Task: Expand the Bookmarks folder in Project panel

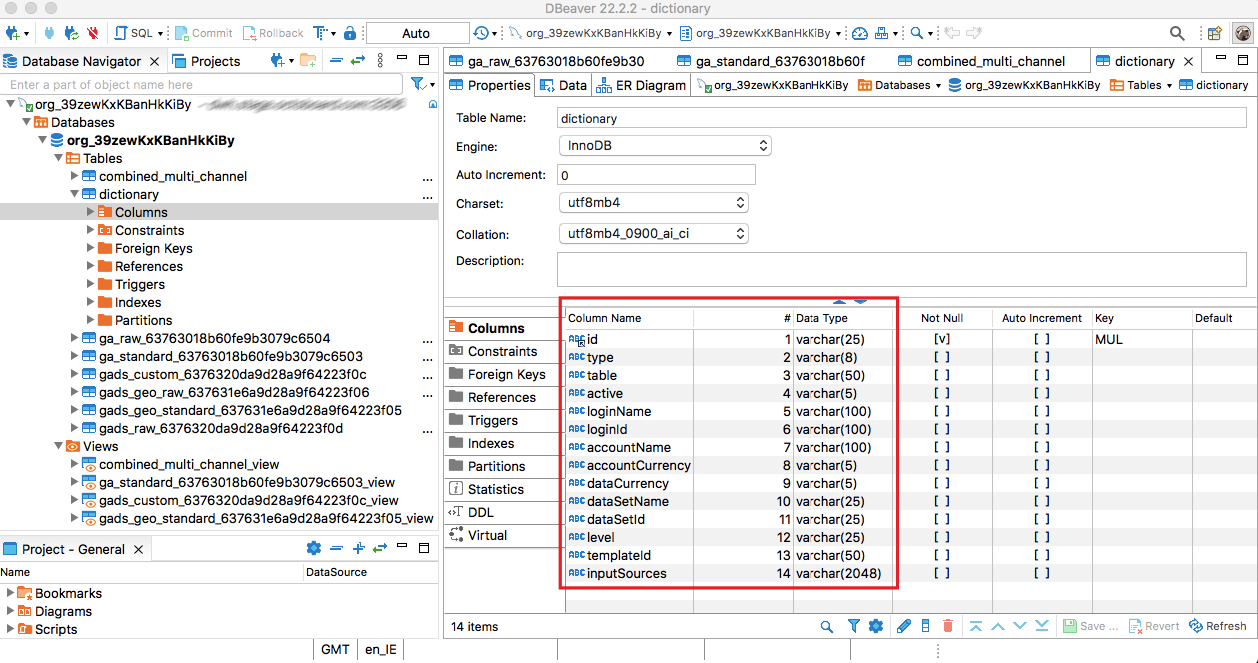Action: 10,593
